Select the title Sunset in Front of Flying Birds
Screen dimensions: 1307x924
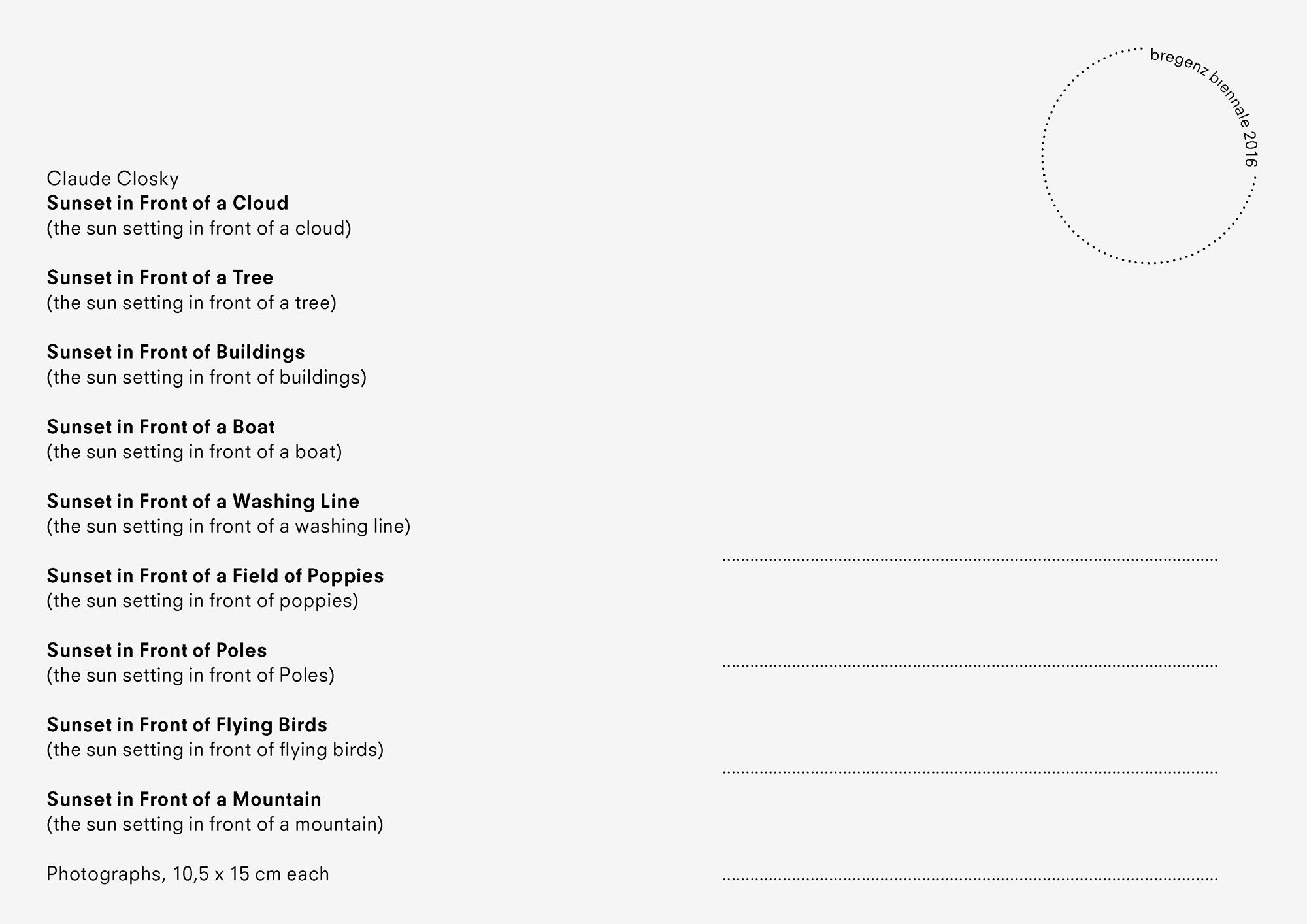point(187,725)
